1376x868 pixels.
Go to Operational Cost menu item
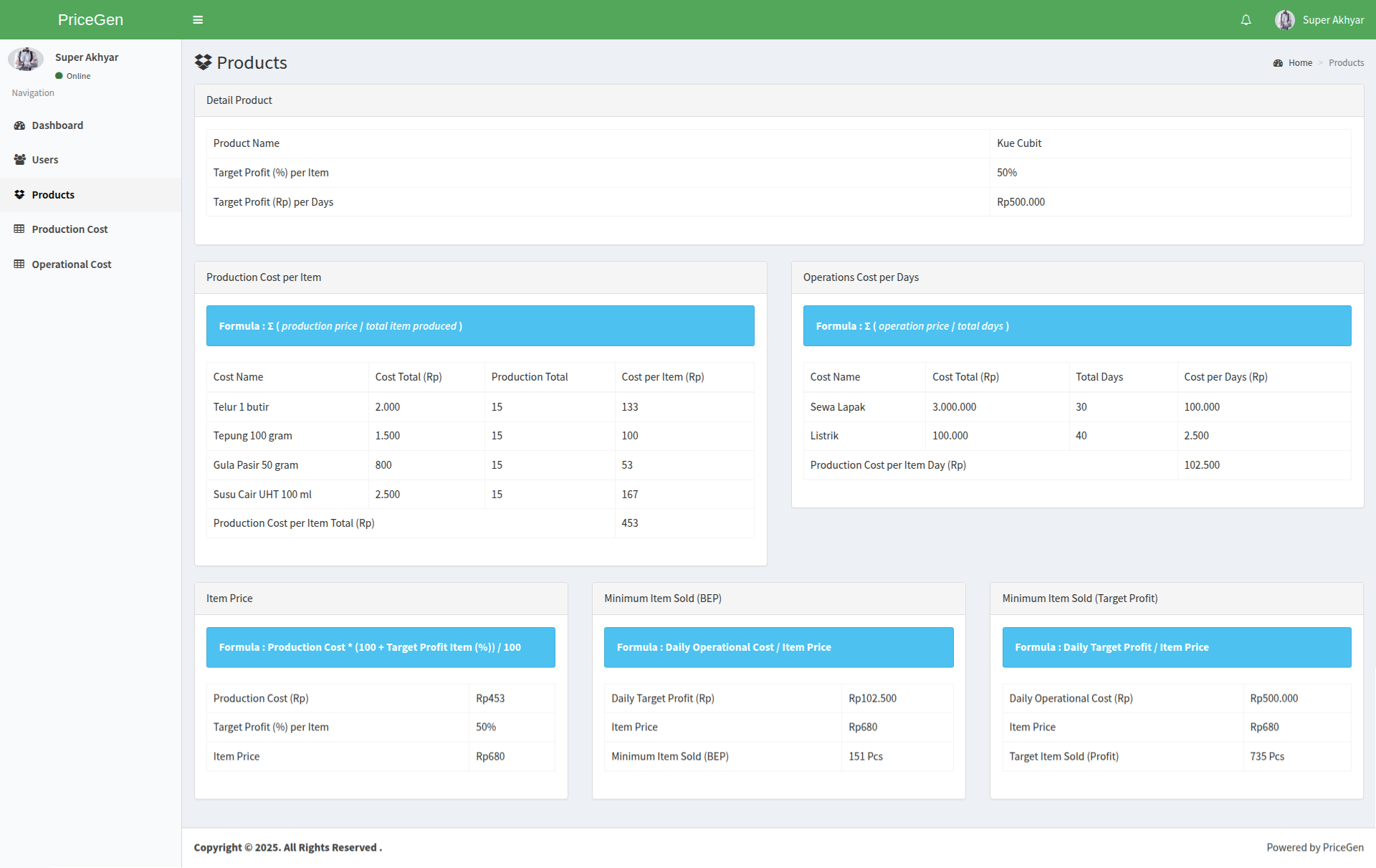pyautogui.click(x=72, y=264)
